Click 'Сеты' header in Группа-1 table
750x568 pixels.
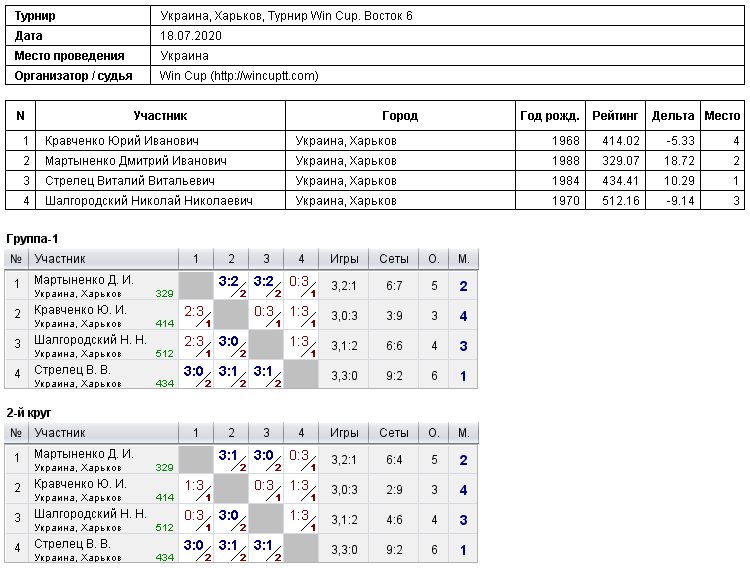coord(394,259)
